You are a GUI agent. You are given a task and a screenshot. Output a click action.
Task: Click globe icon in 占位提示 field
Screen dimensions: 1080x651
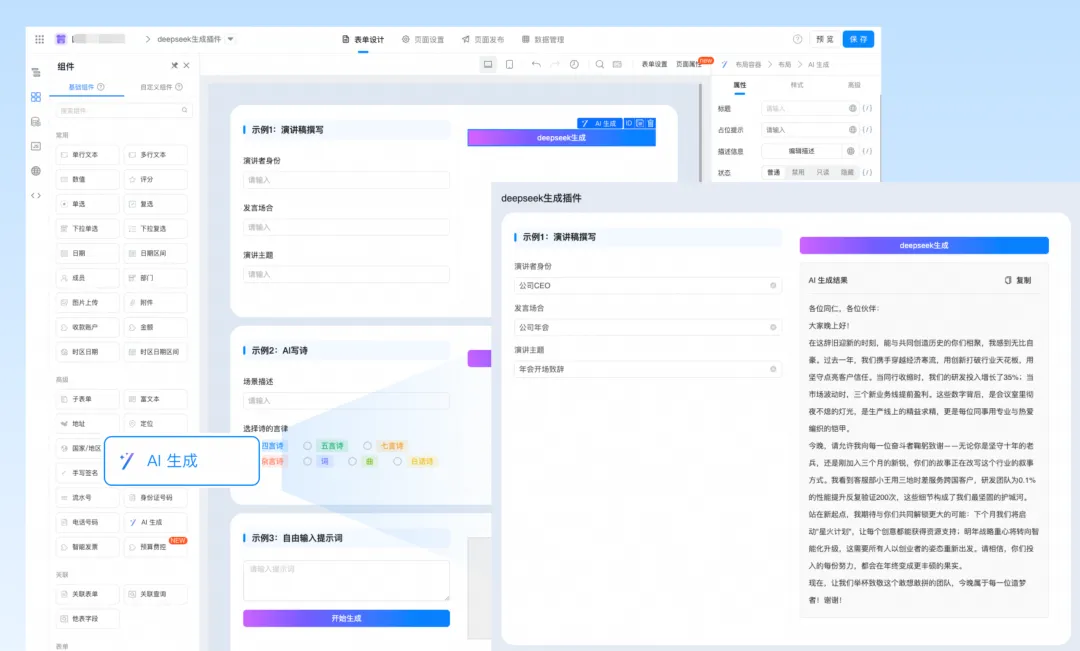click(853, 130)
